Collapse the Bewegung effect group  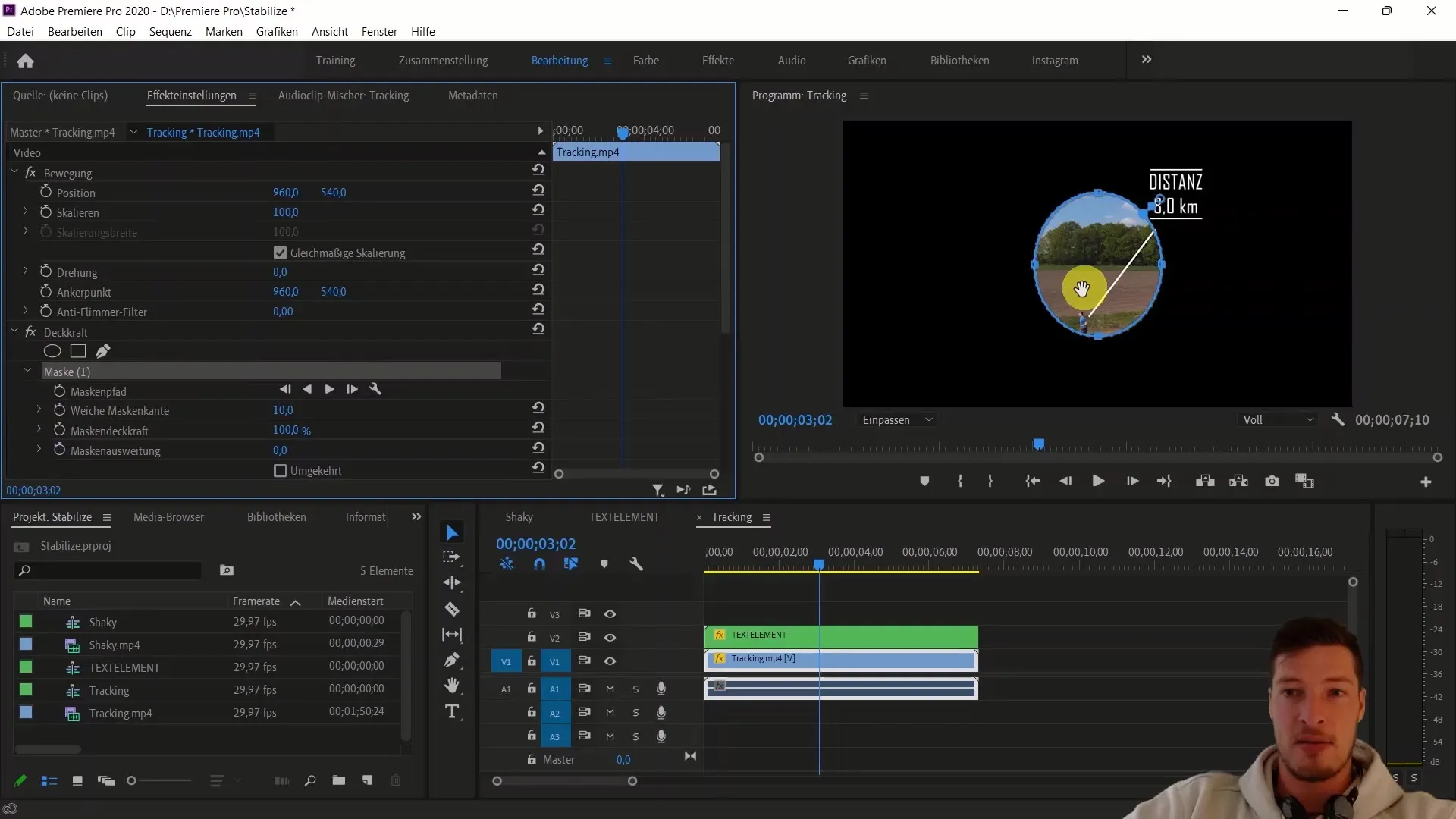coord(14,172)
